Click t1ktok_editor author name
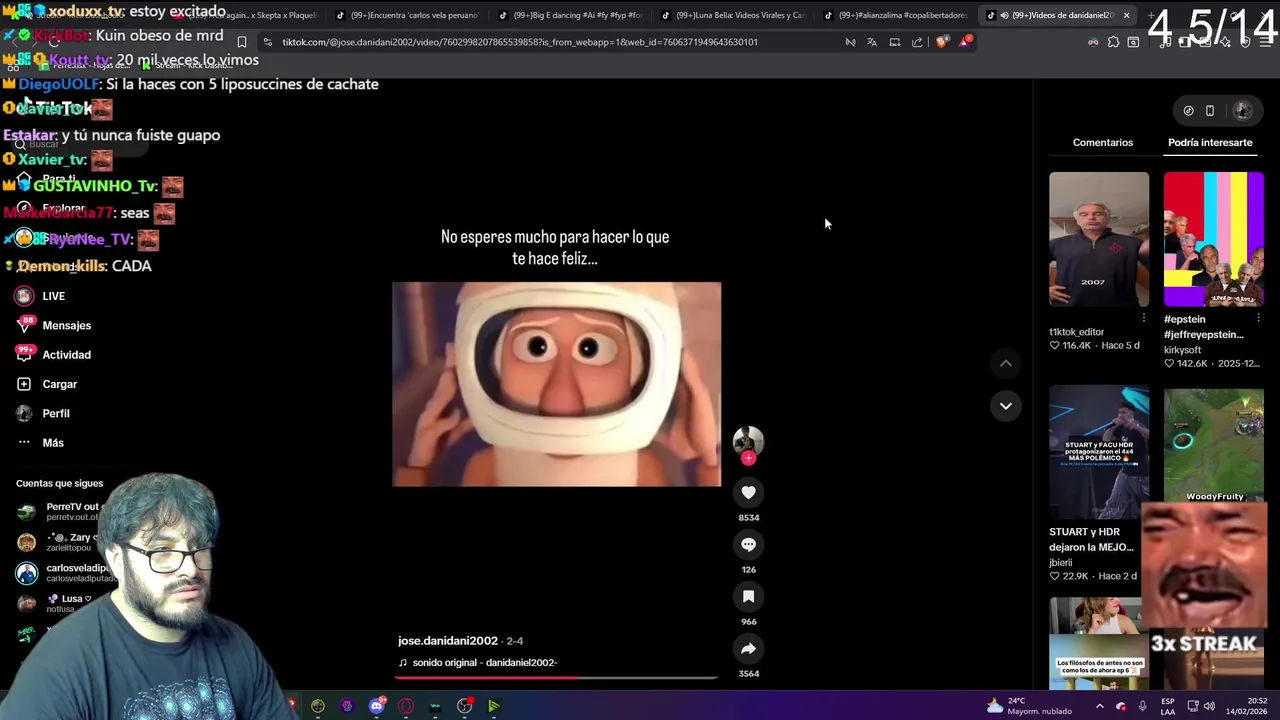 coord(1076,332)
